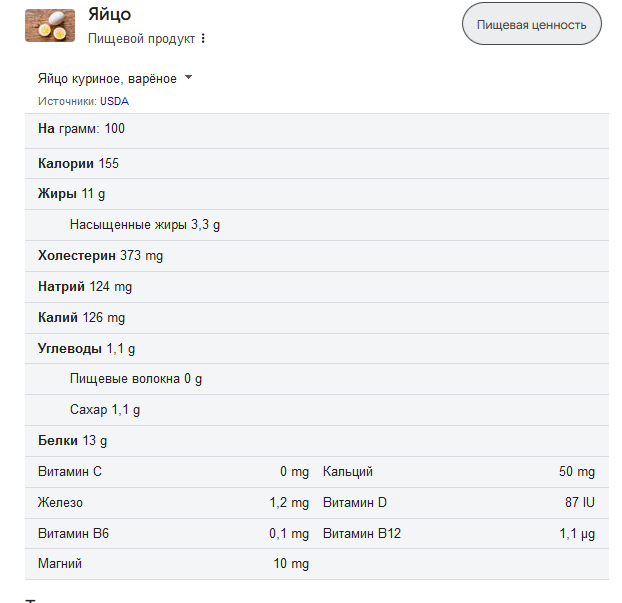Select the Жиры 11 g row

click(317, 194)
